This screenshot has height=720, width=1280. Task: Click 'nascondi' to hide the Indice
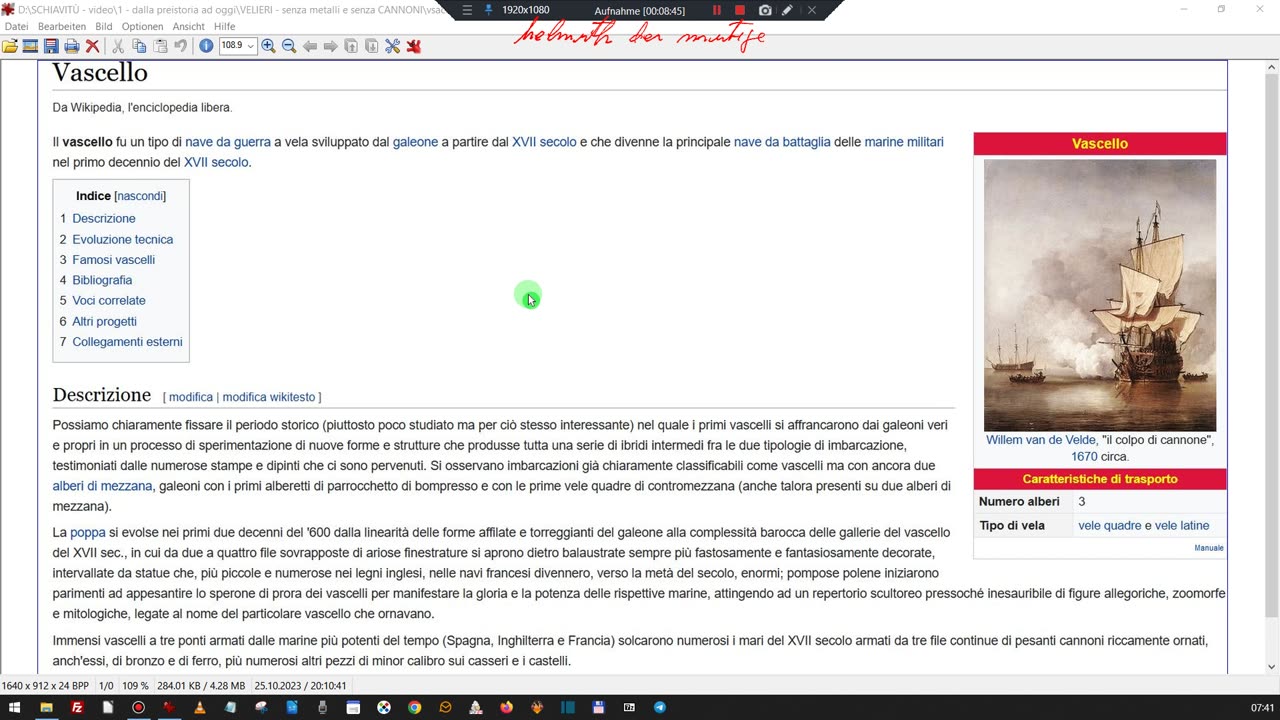[x=141, y=196]
